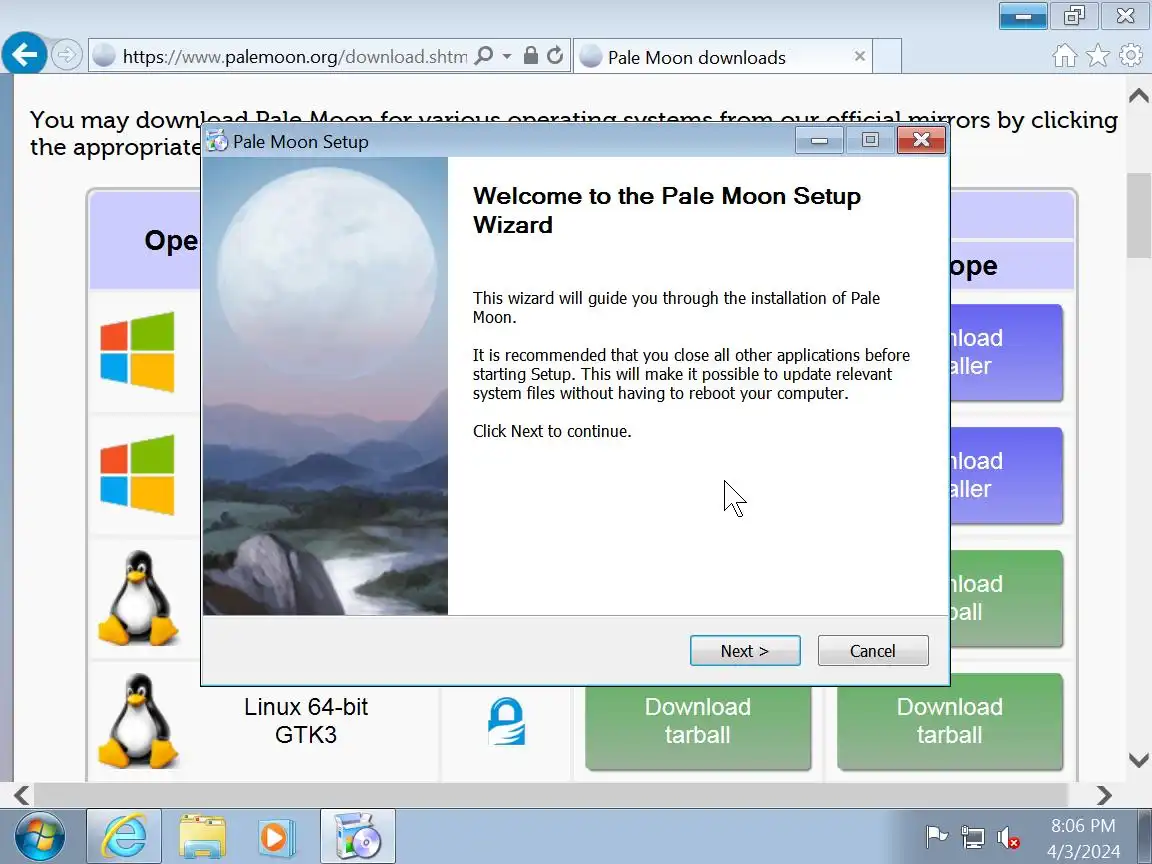Click 'Click Next to continue.' text
Screen dimensions: 1152x864
click(x=552, y=431)
